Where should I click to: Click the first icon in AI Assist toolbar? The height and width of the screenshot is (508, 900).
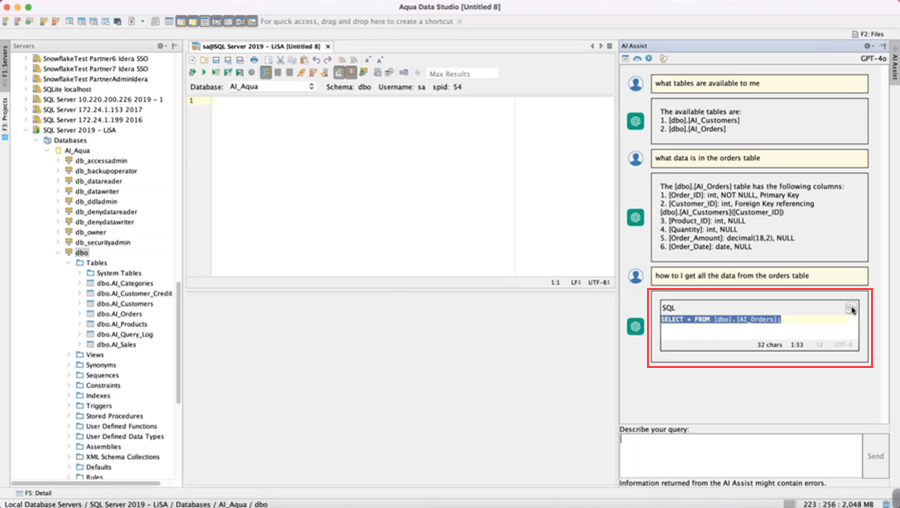click(x=626, y=59)
